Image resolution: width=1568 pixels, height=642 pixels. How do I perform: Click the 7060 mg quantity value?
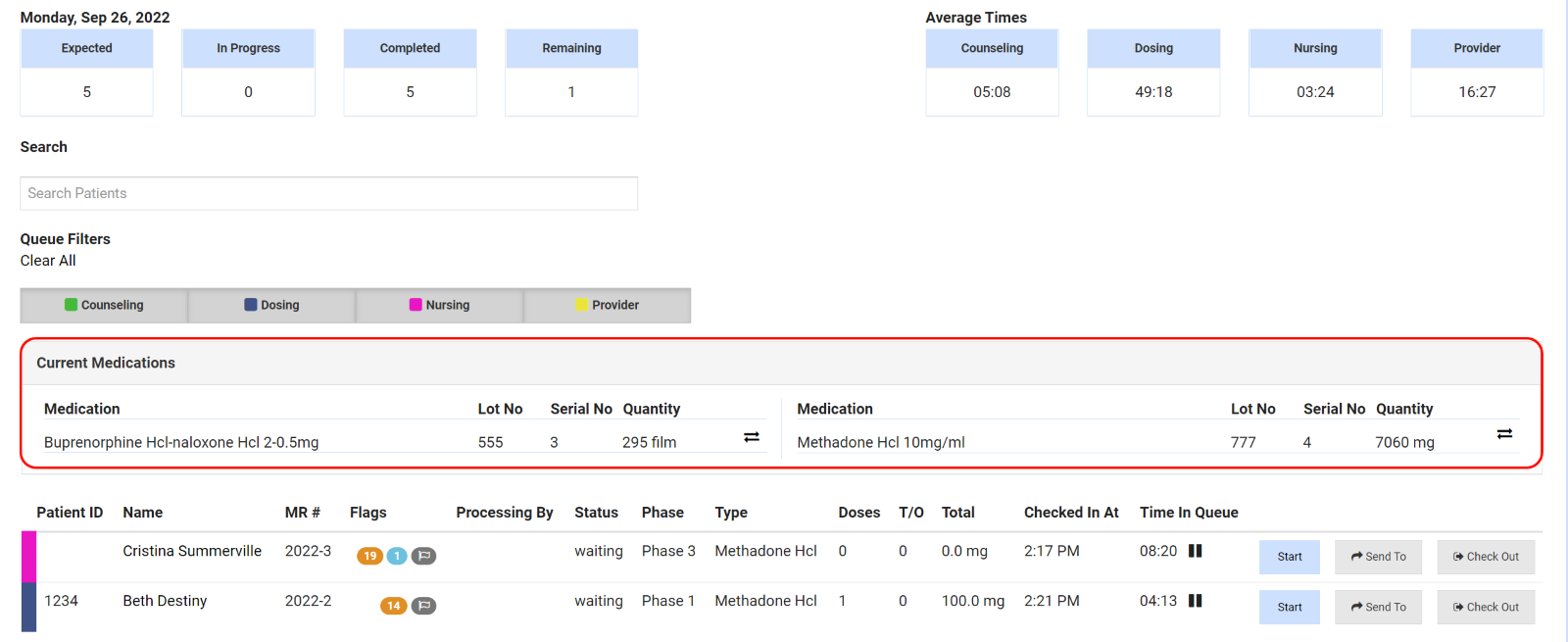(1404, 442)
